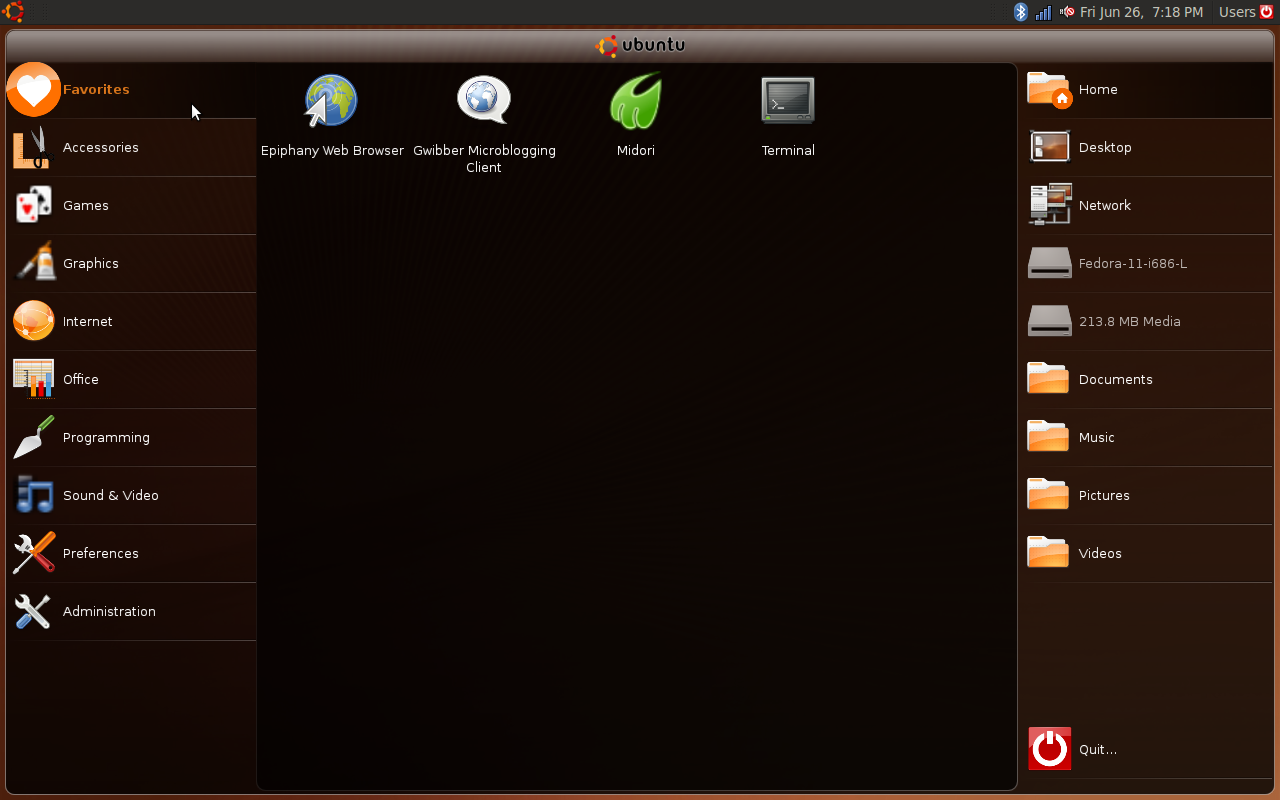Open the Fedora-11-i686-L volume label

(1133, 263)
